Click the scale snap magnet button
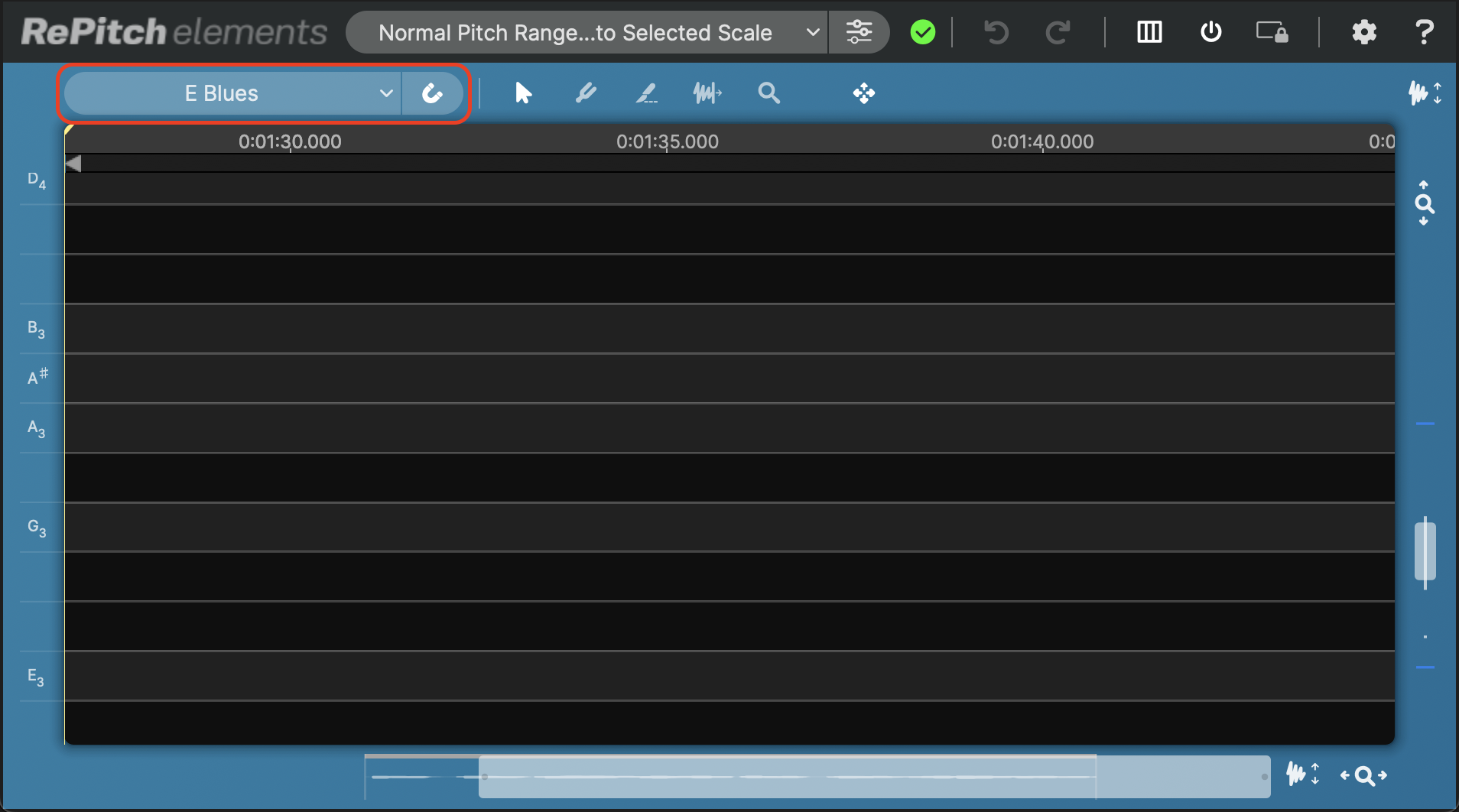The width and height of the screenshot is (1459, 812). coord(433,93)
